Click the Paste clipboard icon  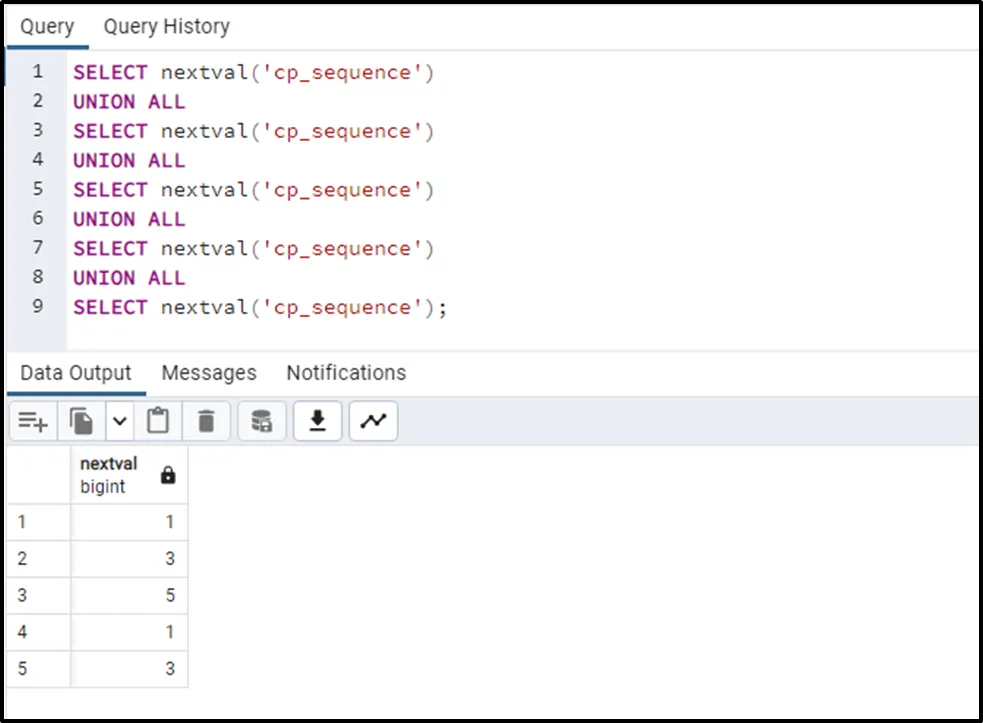pyautogui.click(x=157, y=422)
